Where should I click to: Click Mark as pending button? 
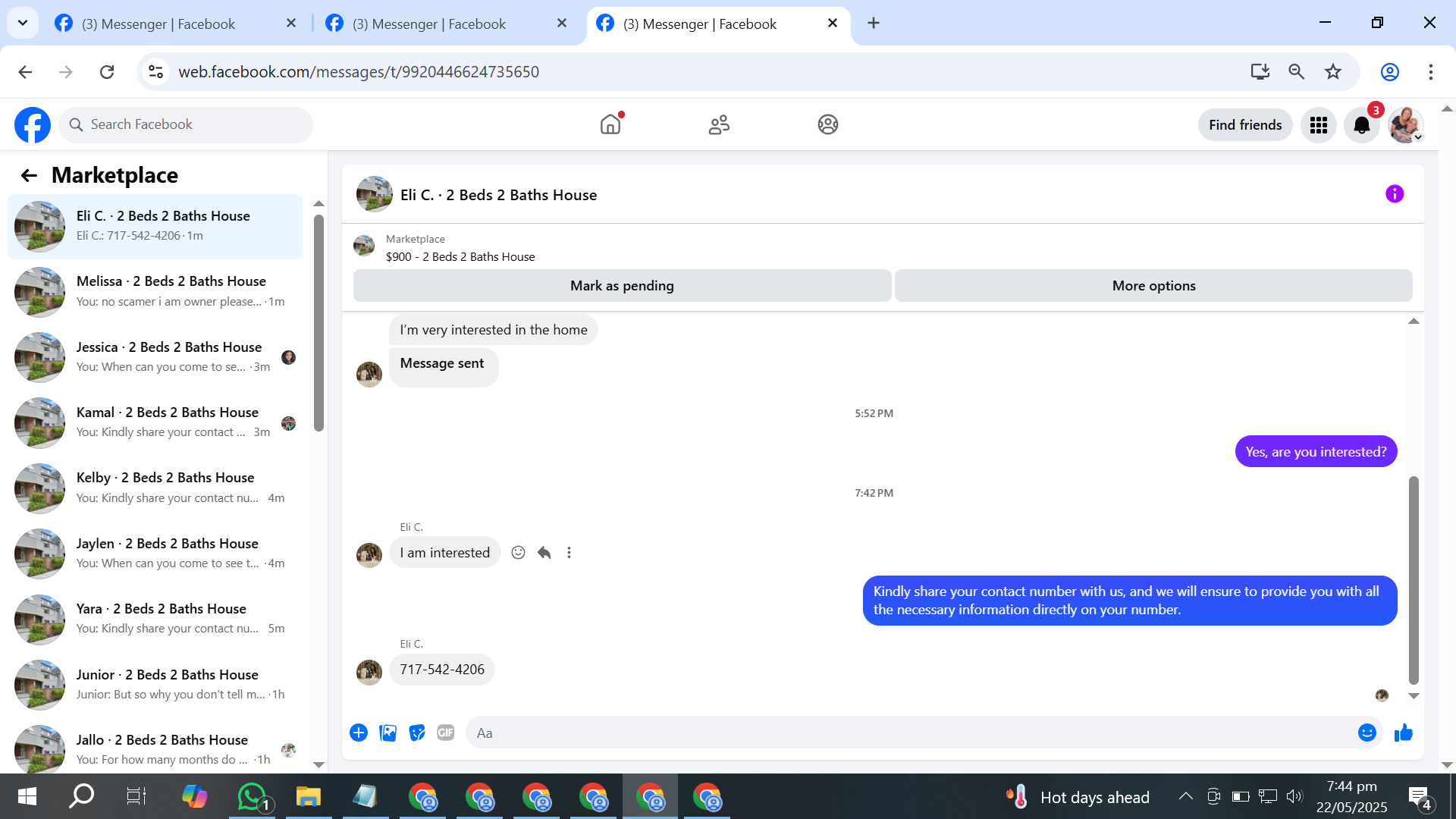point(622,286)
